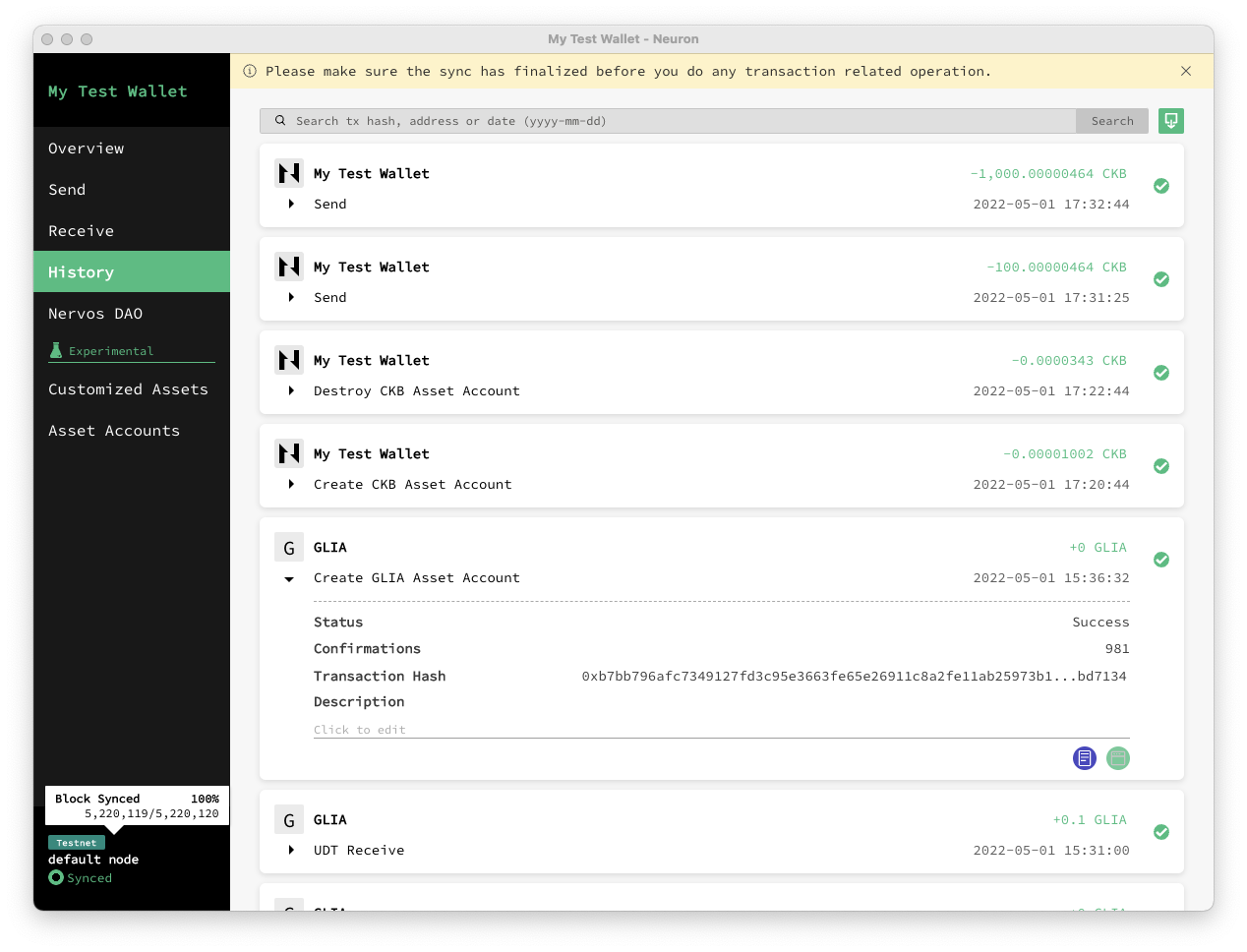Click the experimental flask icon
Image resolution: width=1247 pixels, height=952 pixels.
click(x=56, y=350)
